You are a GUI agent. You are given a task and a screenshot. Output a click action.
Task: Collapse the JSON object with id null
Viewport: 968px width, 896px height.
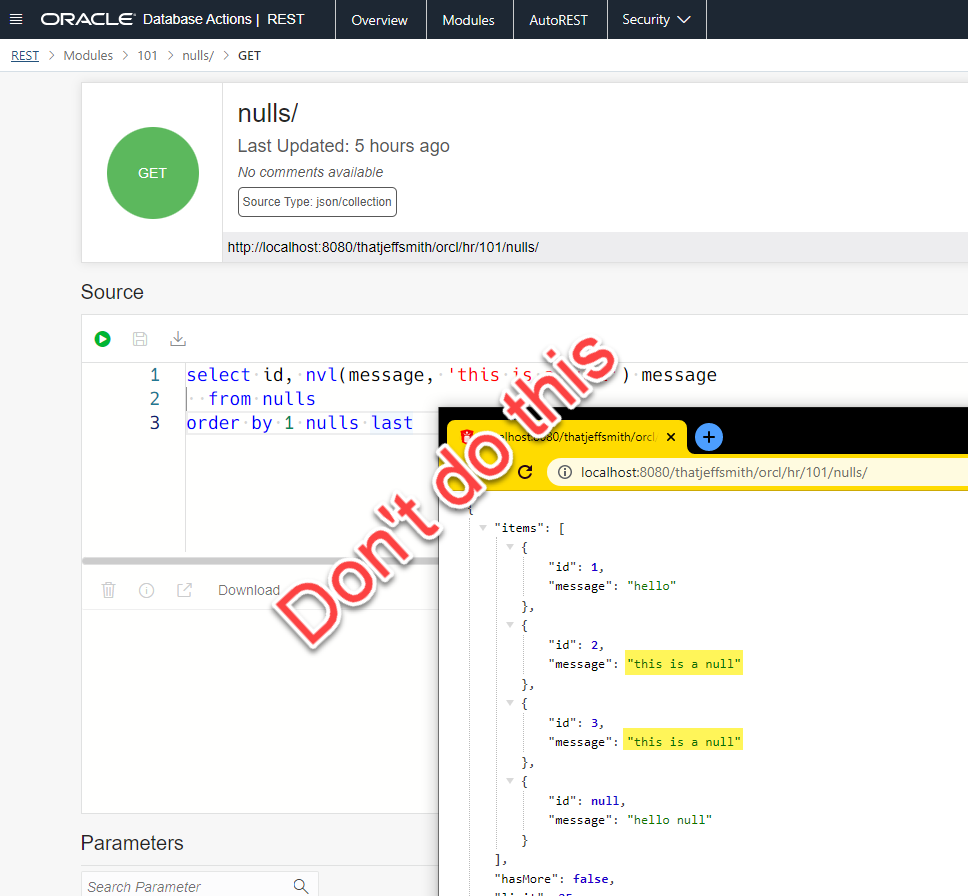tap(510, 781)
